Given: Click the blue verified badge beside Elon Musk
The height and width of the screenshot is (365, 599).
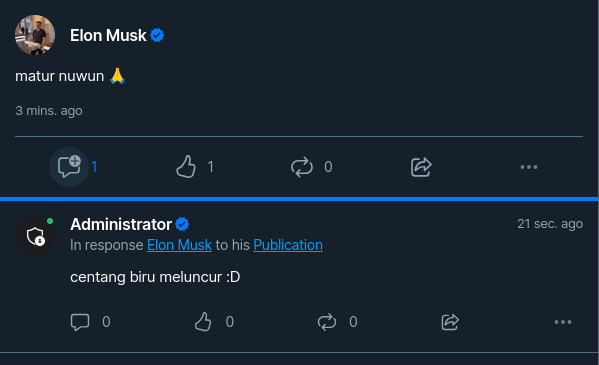Looking at the screenshot, I should (157, 35).
